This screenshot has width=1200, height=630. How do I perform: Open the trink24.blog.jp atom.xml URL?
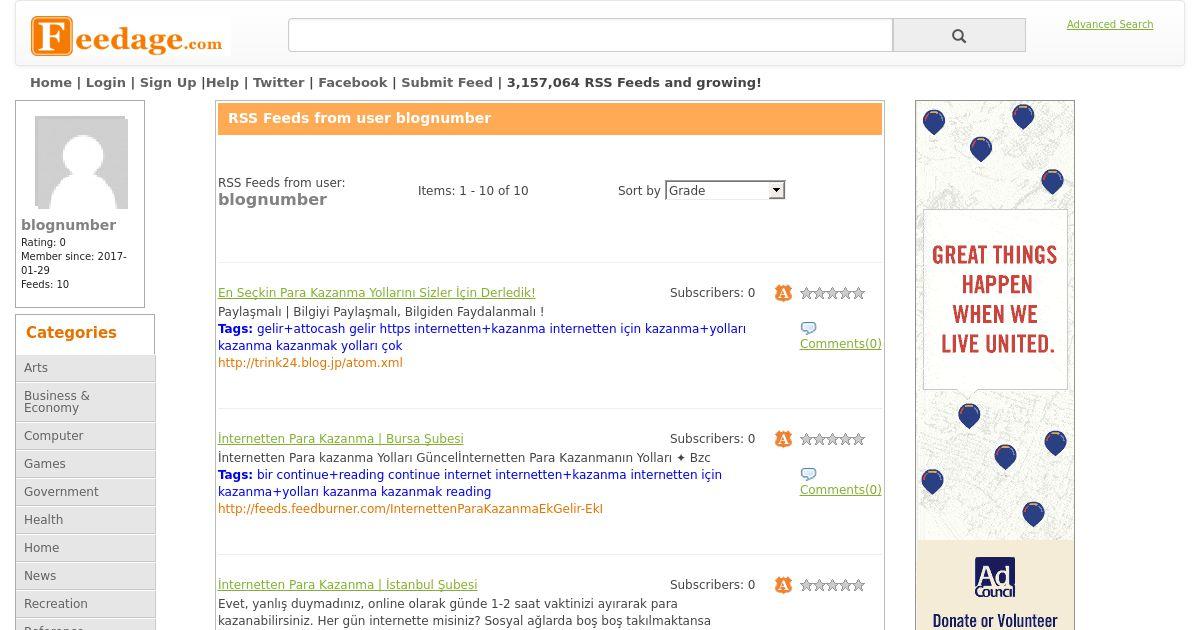pyautogui.click(x=310, y=363)
